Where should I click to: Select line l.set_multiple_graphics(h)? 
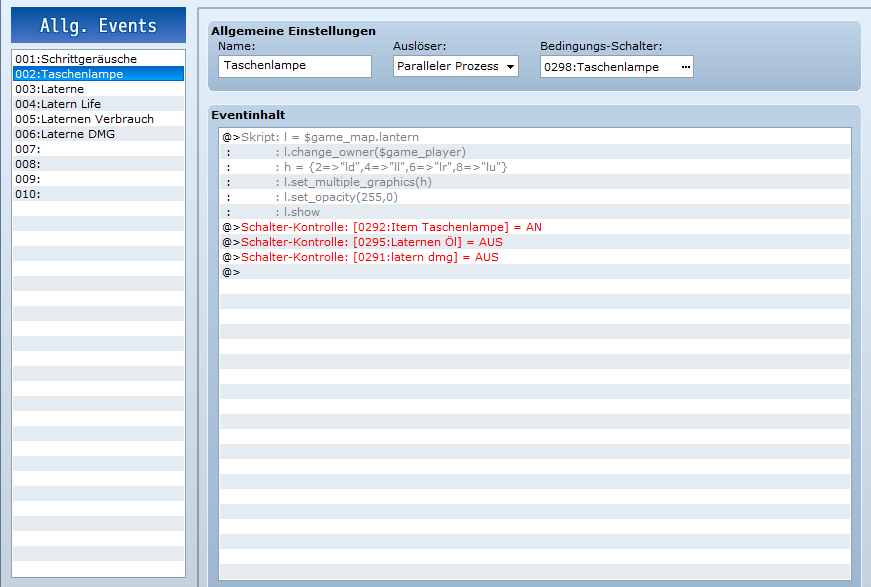click(x=535, y=182)
